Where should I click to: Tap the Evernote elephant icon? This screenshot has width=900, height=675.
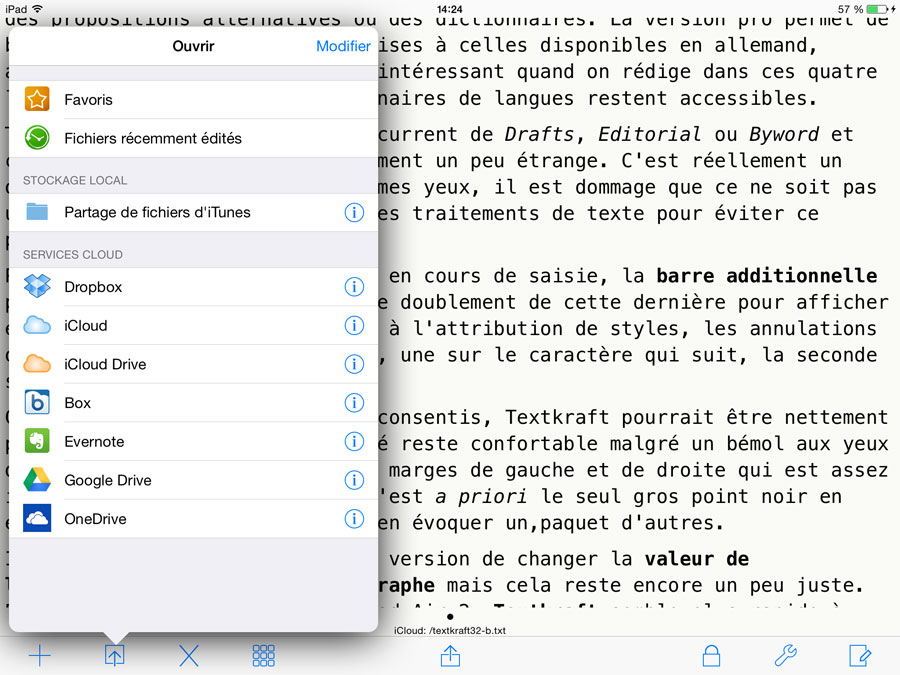[37, 441]
